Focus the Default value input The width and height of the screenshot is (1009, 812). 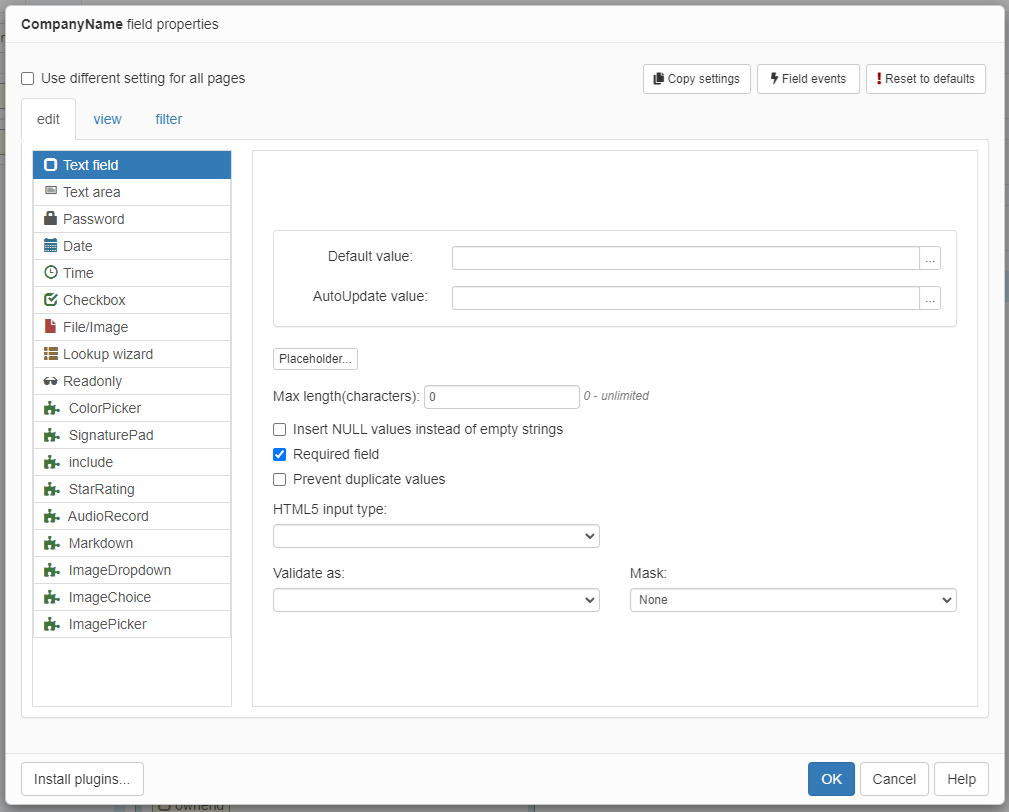click(685, 258)
